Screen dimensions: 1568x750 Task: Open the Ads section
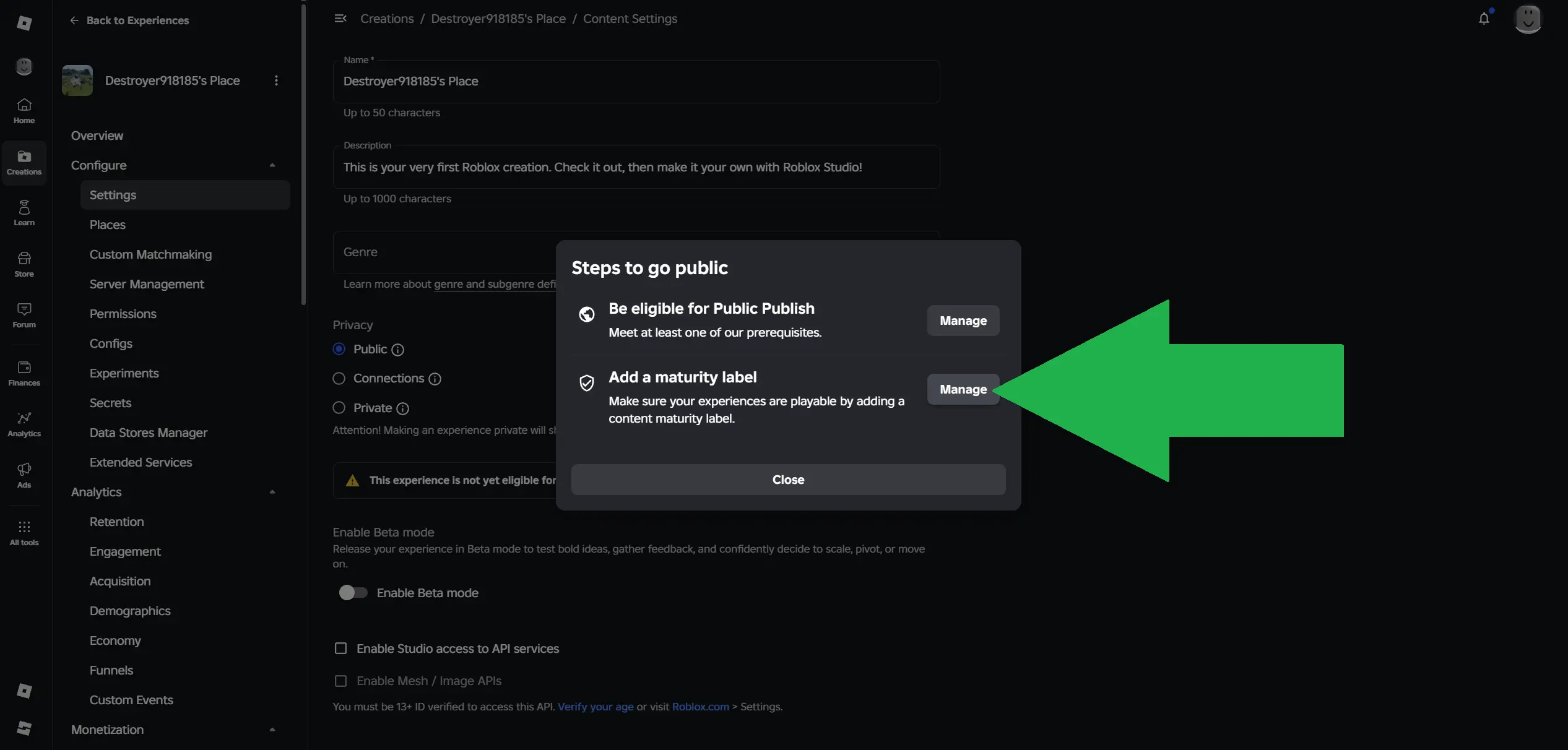(x=24, y=475)
